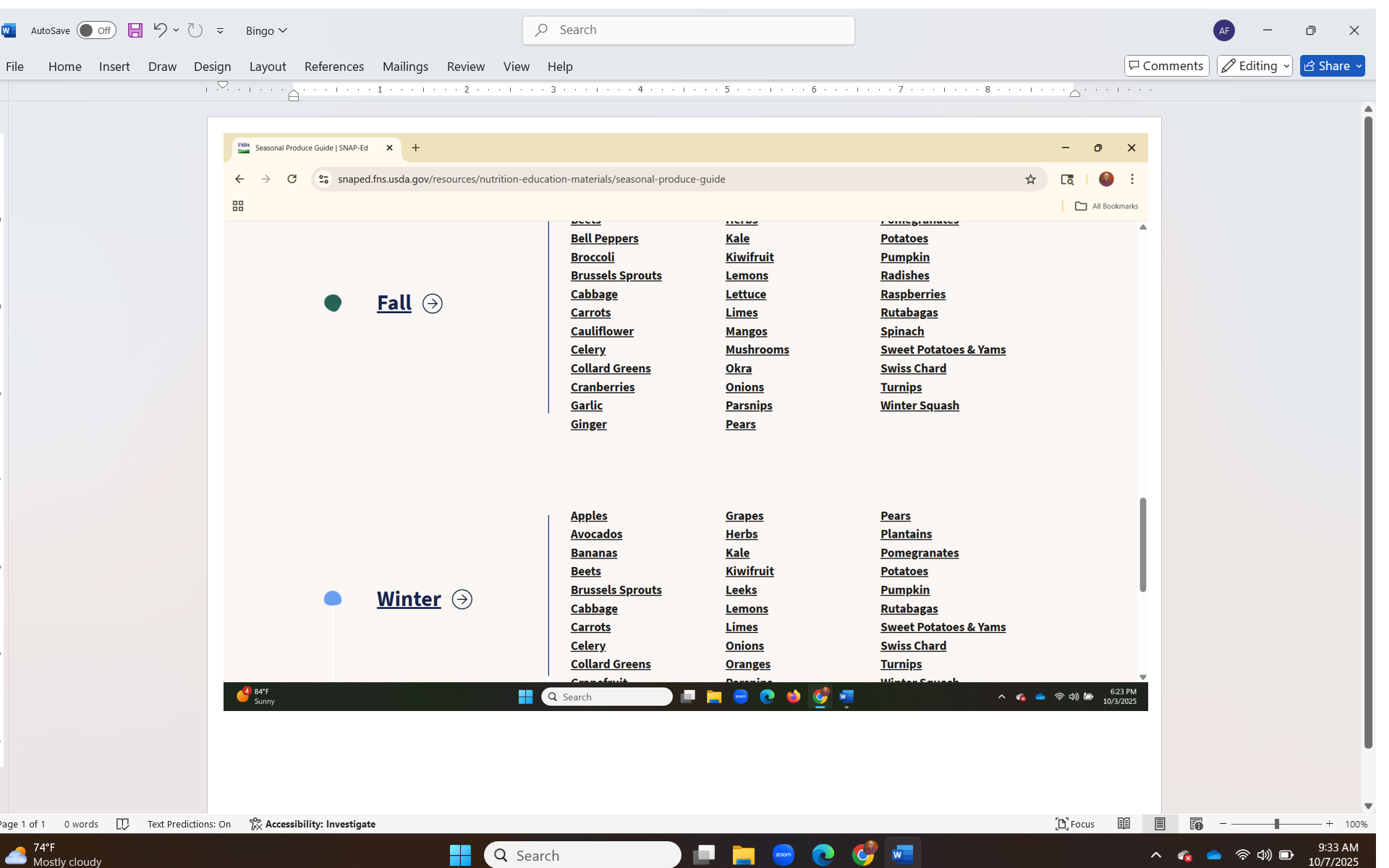Click the Redo icon
Viewport: 1389px width, 868px height.
click(x=195, y=30)
